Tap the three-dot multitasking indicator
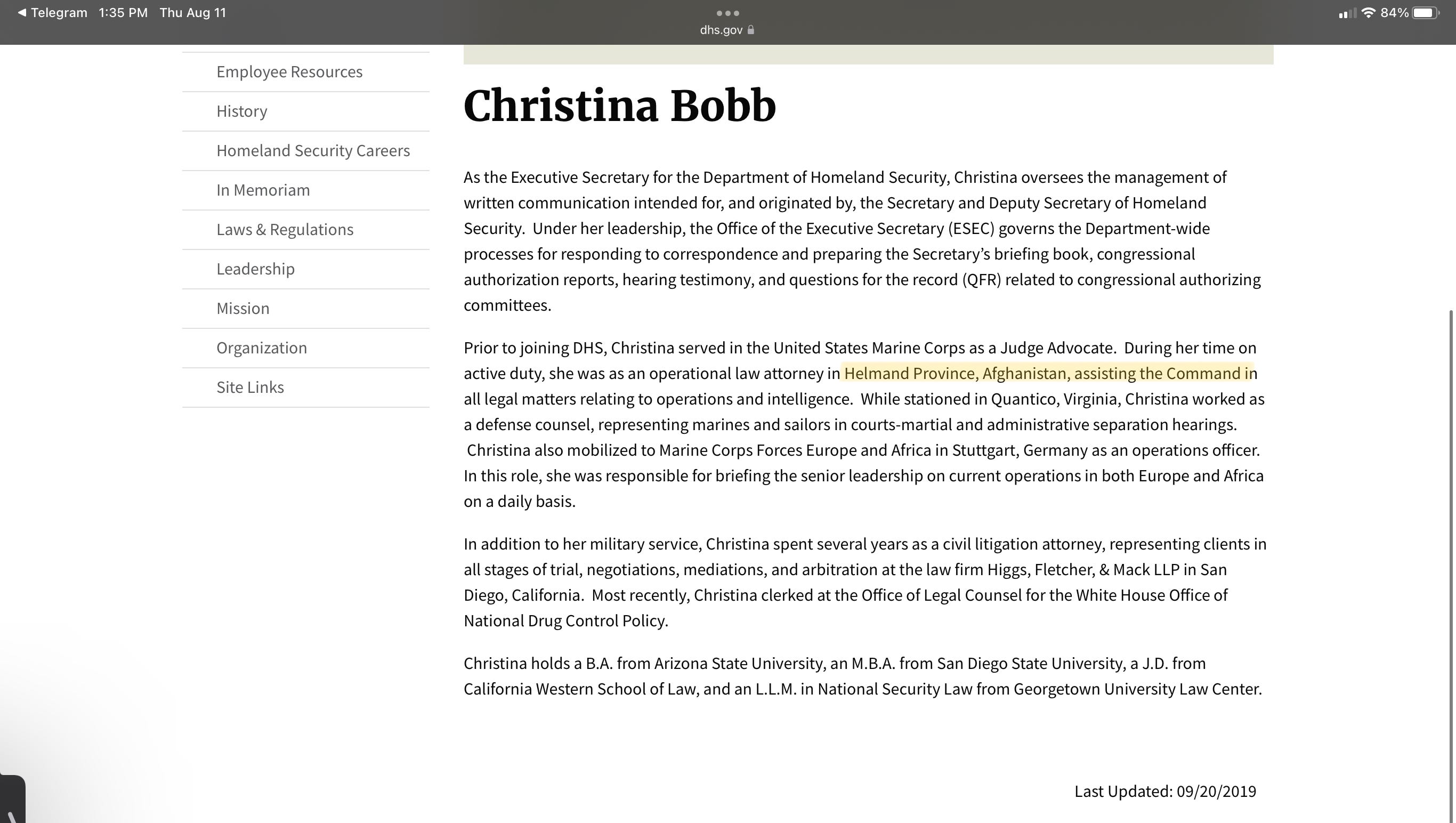The height and width of the screenshot is (823, 1456). click(727, 13)
